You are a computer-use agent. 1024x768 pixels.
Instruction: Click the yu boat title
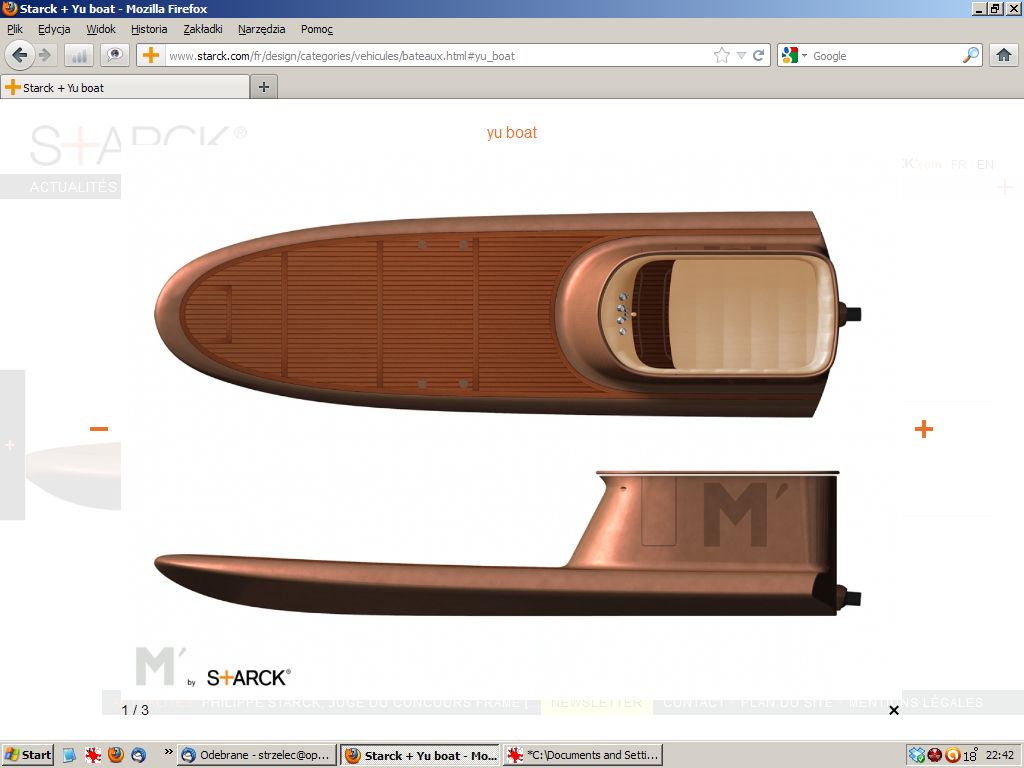coord(511,133)
